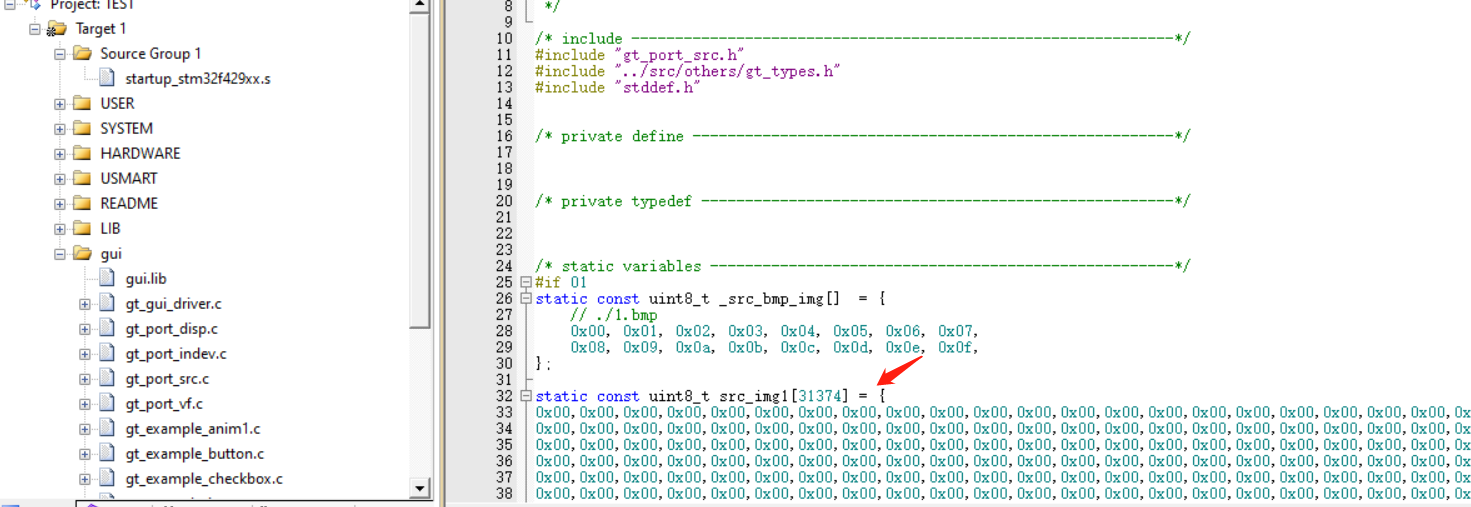The image size is (1471, 507).
Task: Expand gt_port_src.c include dependencies
Action: pos(85,379)
